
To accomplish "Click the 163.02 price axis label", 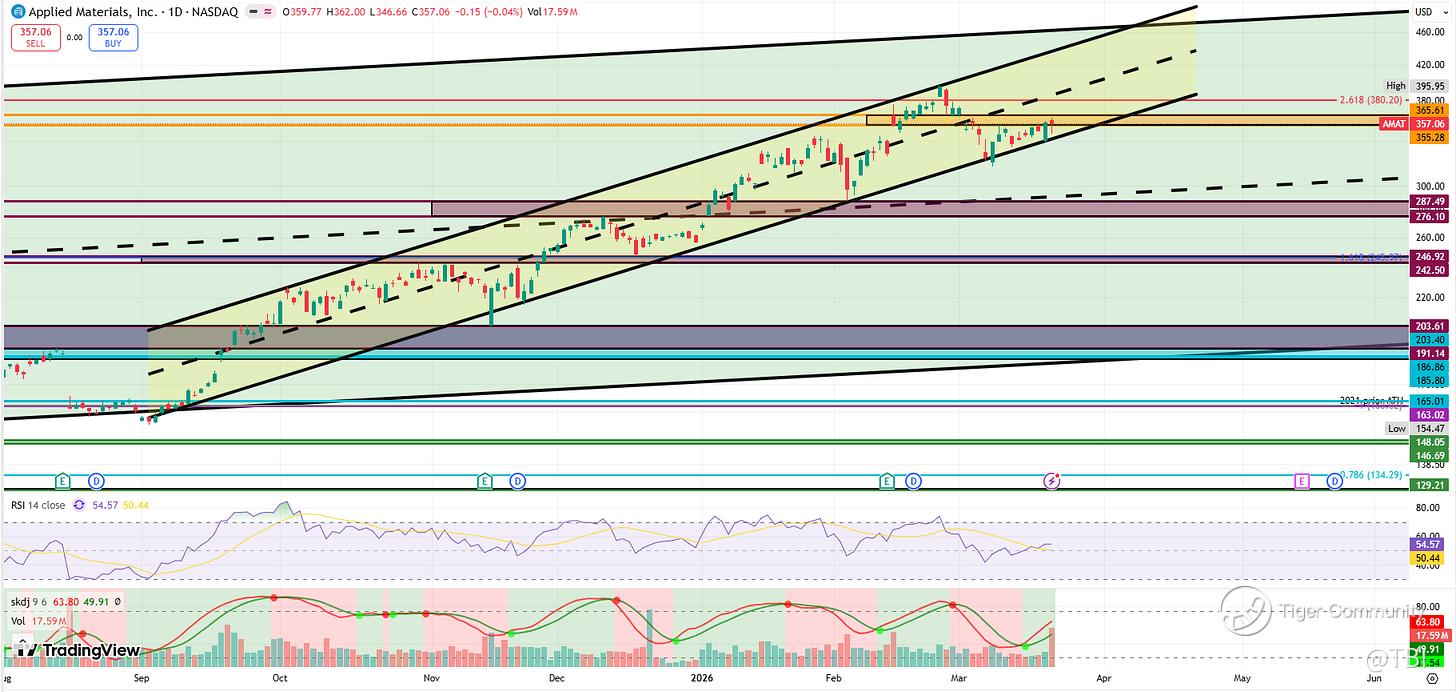I will [x=1430, y=414].
